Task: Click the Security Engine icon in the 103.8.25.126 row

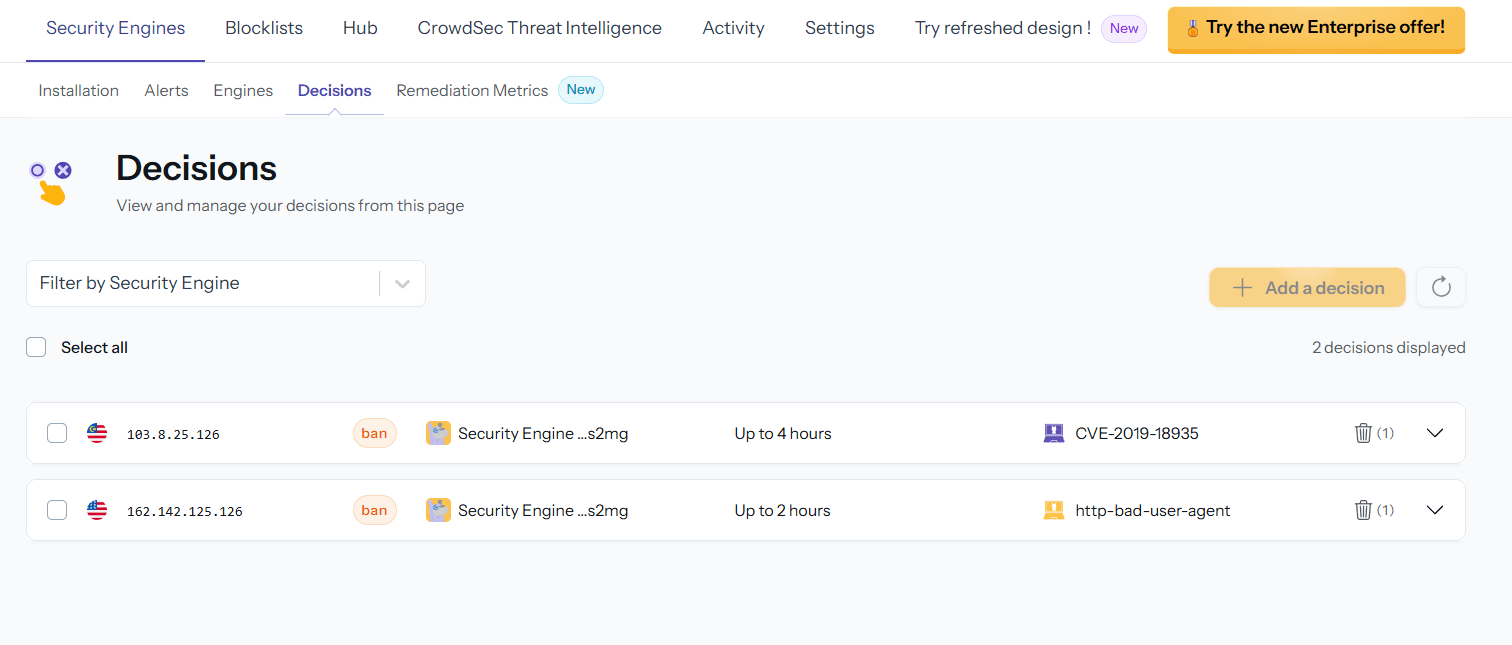Action: (x=438, y=433)
